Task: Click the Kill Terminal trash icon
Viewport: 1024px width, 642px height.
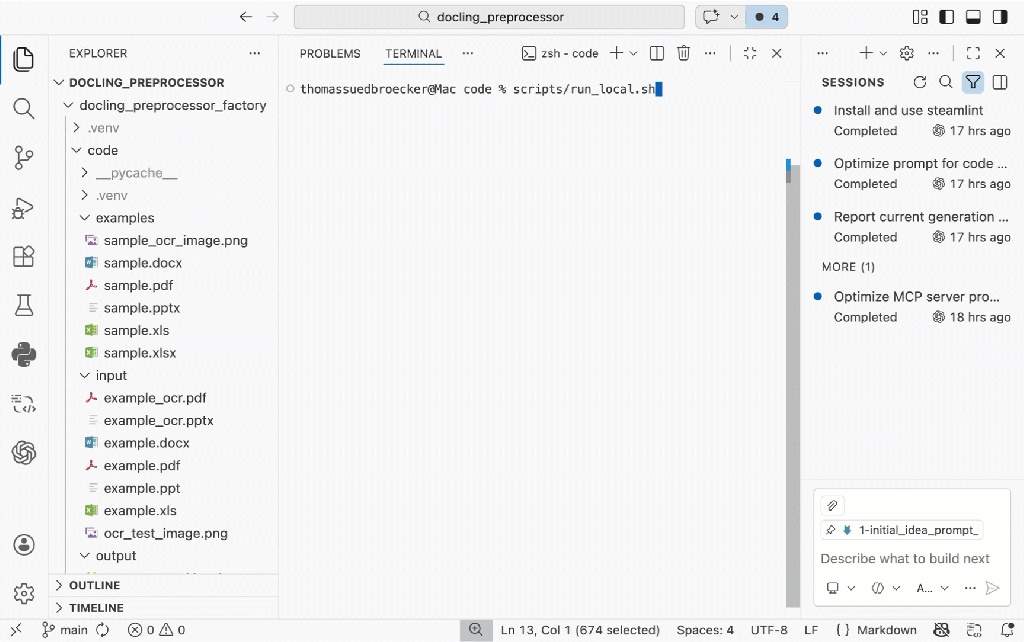Action: click(x=684, y=54)
